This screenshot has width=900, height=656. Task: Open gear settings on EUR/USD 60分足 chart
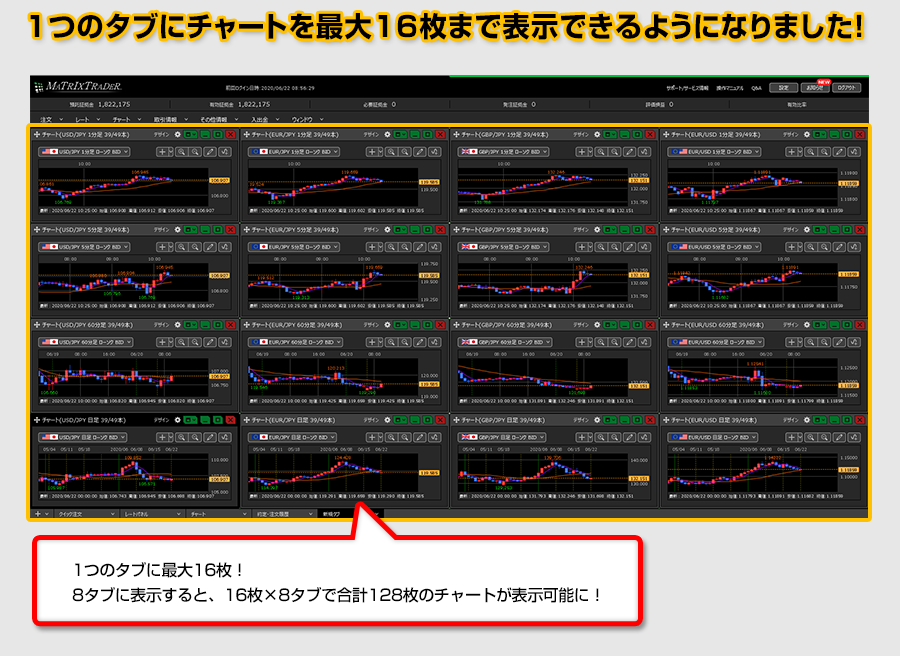(806, 325)
